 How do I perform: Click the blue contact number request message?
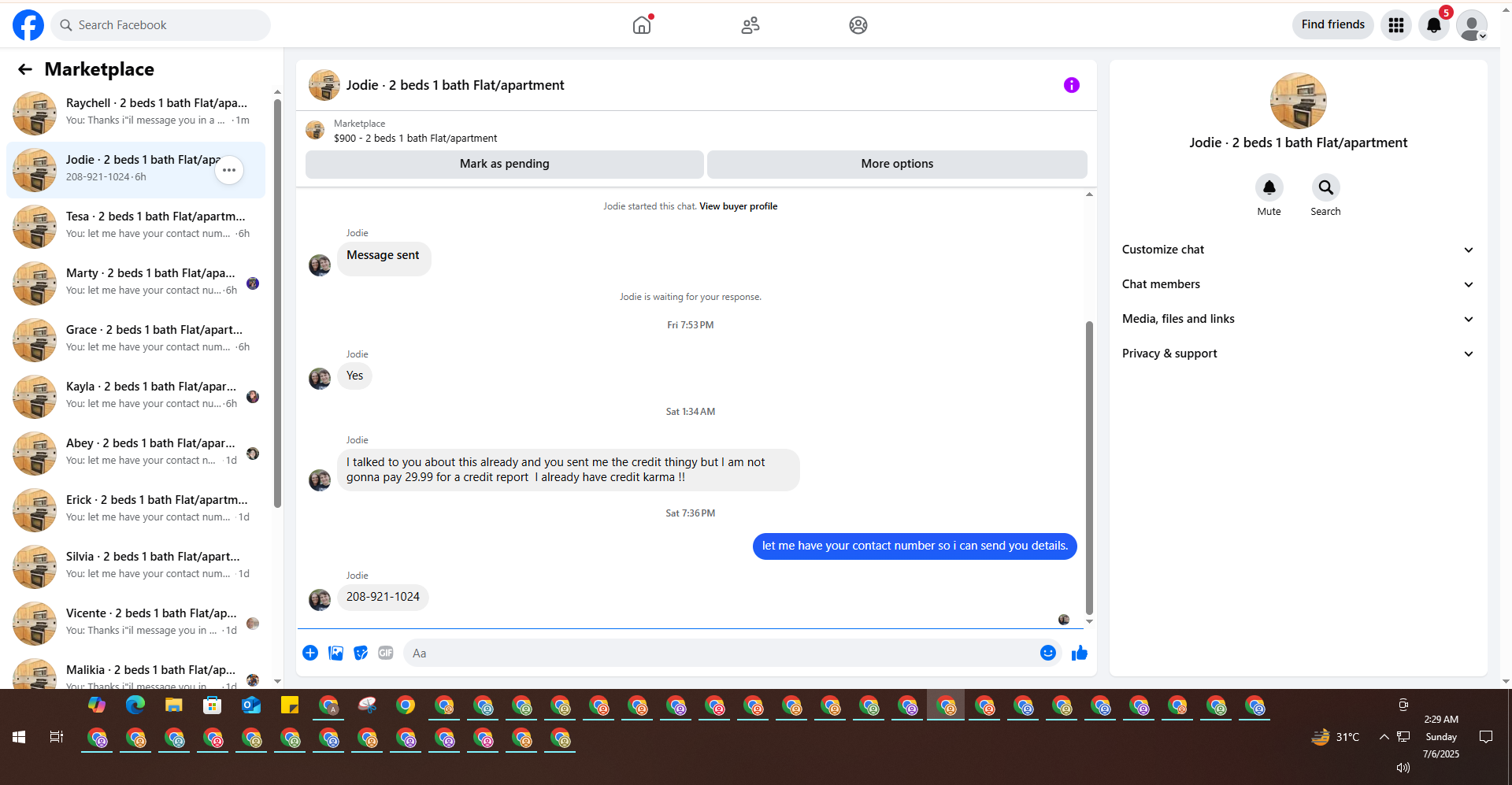tap(915, 546)
